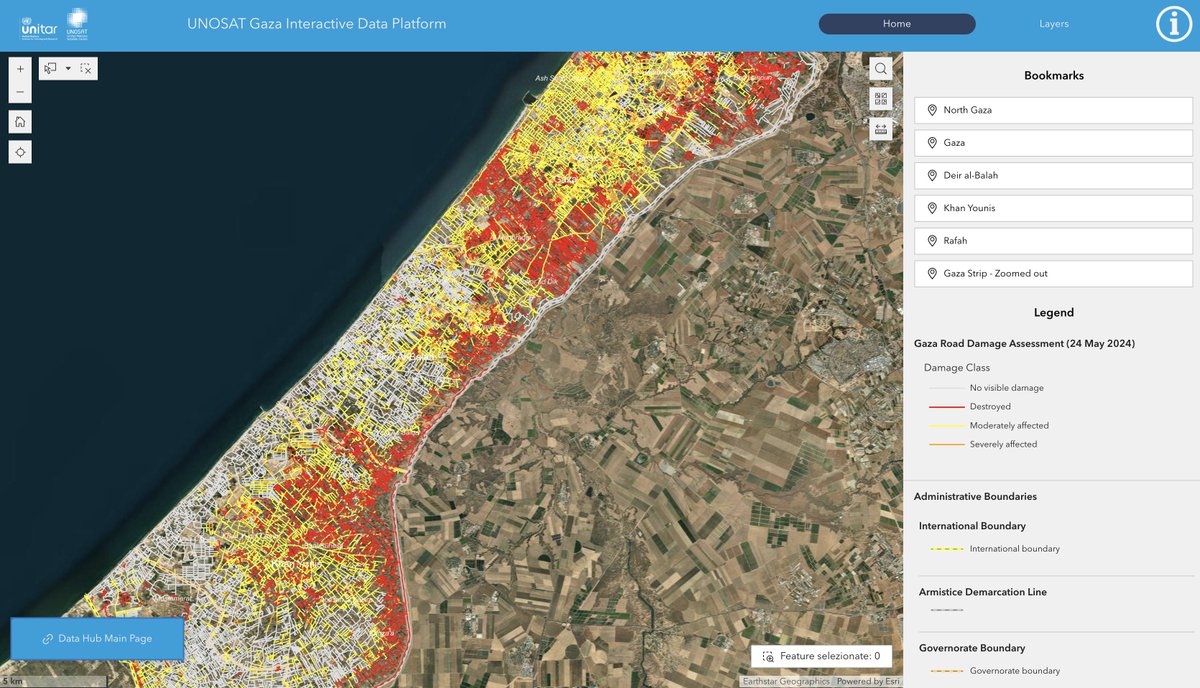Open the North Gaza bookmark

pyautogui.click(x=1052, y=110)
